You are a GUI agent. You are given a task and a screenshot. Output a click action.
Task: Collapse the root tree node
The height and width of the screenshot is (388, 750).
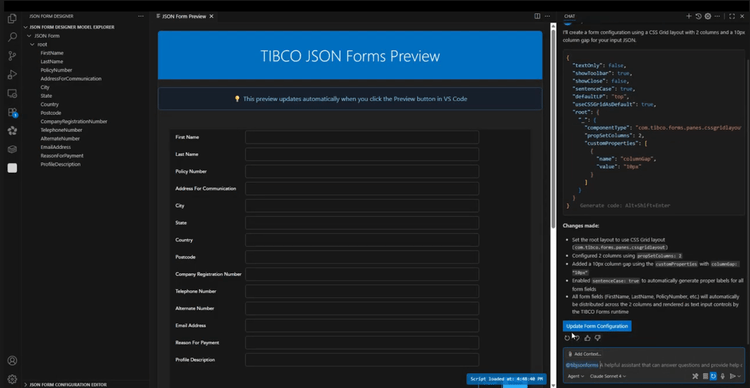tap(32, 44)
